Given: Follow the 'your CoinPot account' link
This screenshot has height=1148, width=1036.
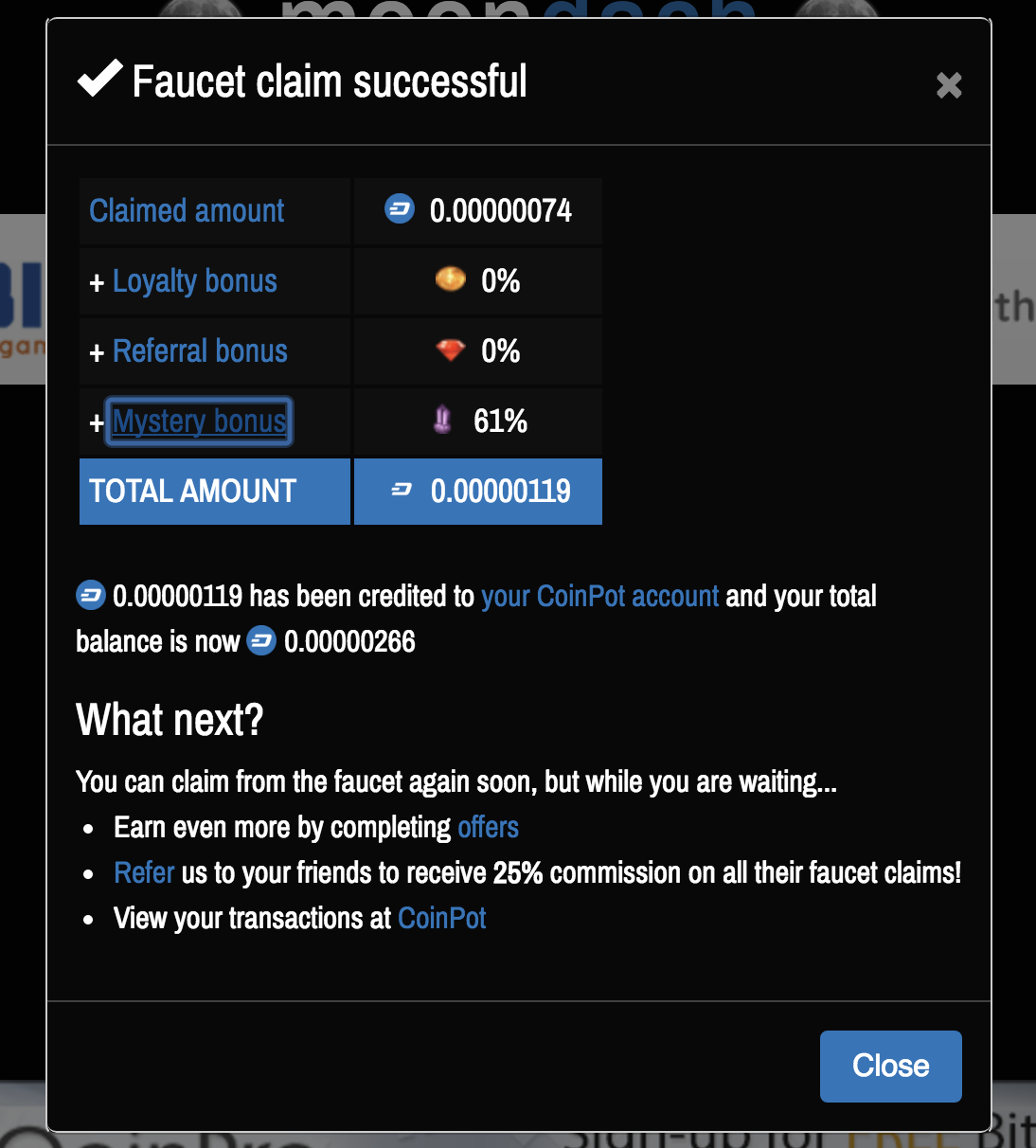Looking at the screenshot, I should (599, 596).
